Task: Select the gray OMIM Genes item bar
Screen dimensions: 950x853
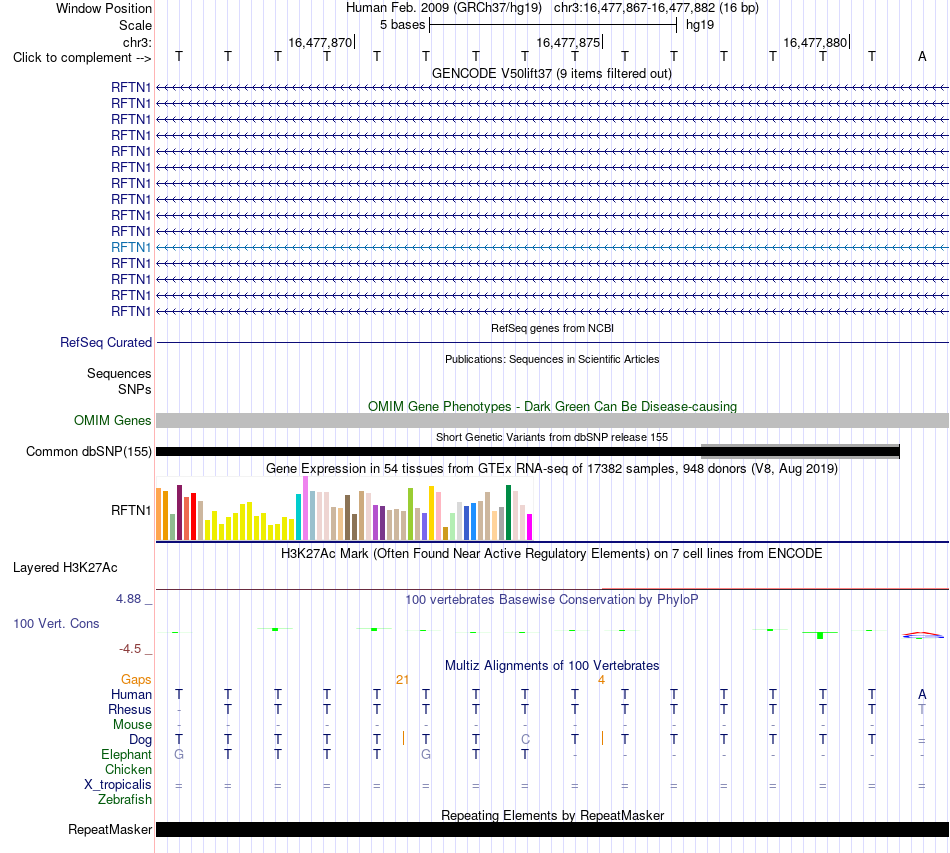Action: click(553, 420)
